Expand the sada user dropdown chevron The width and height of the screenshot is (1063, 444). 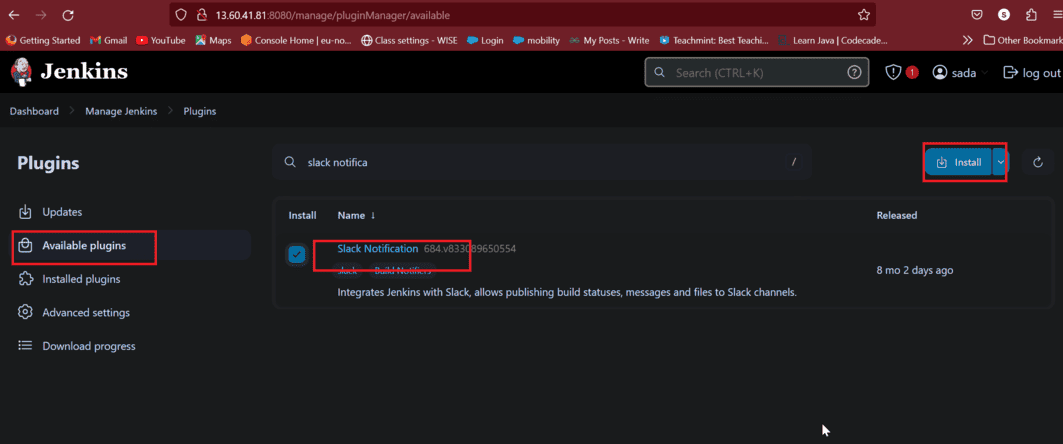coord(985,73)
